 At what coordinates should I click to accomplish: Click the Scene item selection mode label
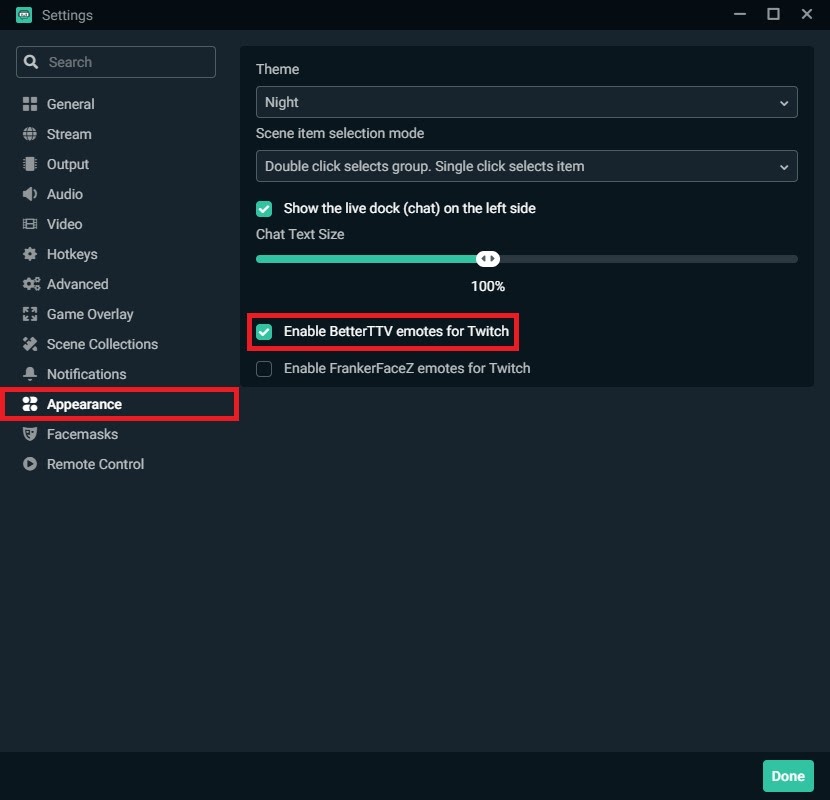click(340, 133)
